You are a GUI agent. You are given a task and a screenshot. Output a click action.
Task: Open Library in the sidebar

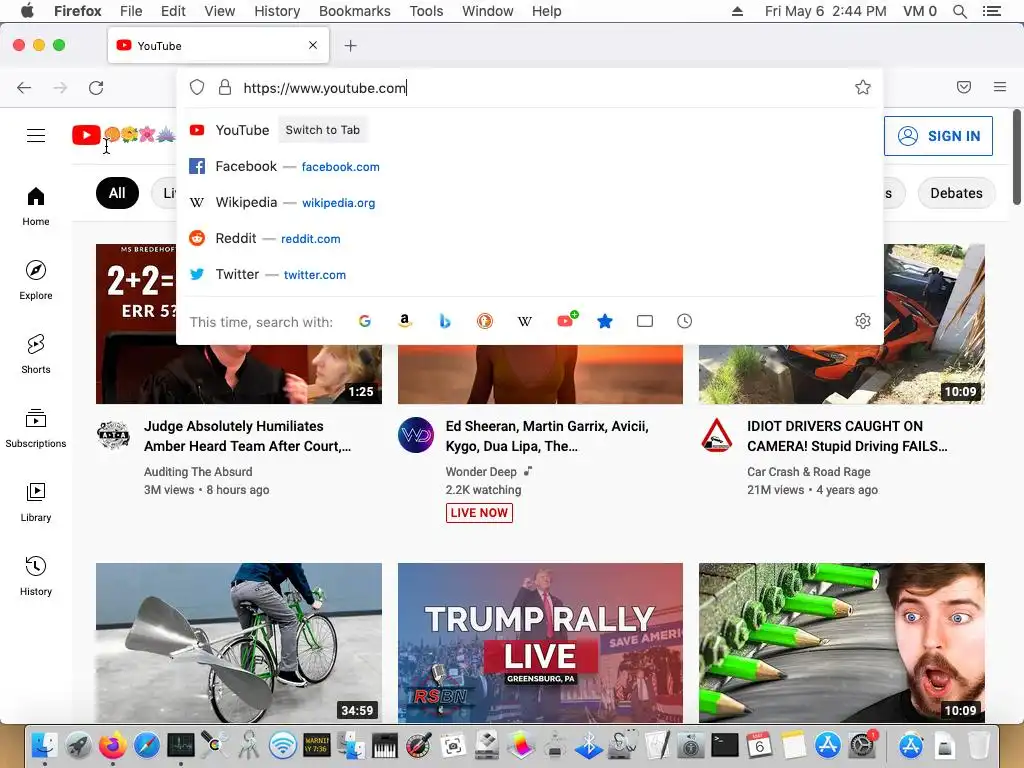(36, 502)
